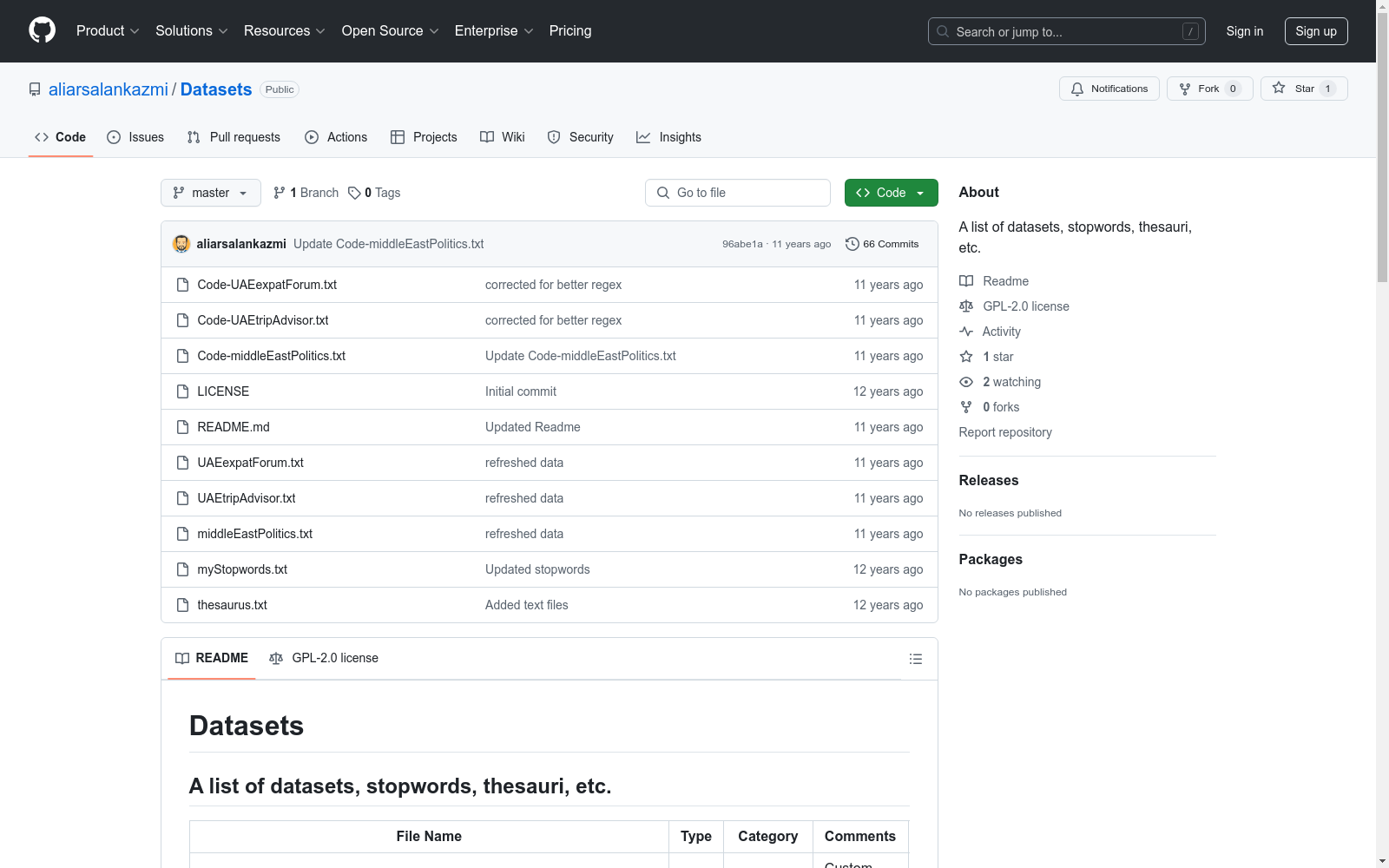Image resolution: width=1389 pixels, height=868 pixels.
Task: Open the GitHub home logo
Action: [x=42, y=30]
